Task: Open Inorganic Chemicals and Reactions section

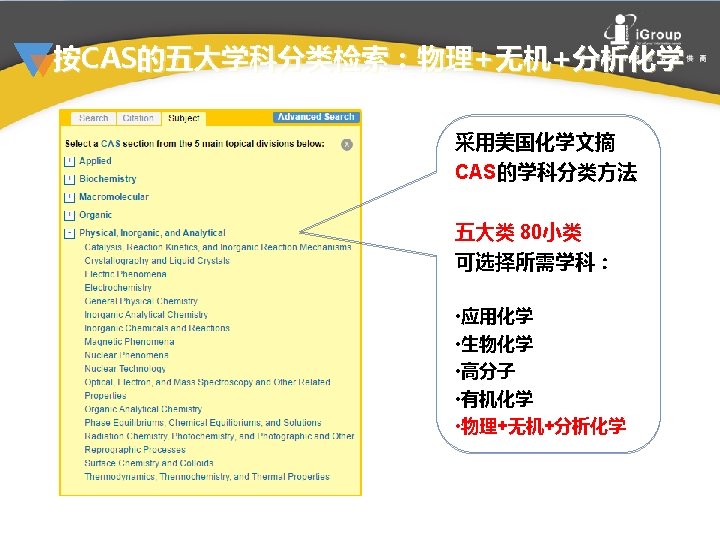Action: point(157,328)
